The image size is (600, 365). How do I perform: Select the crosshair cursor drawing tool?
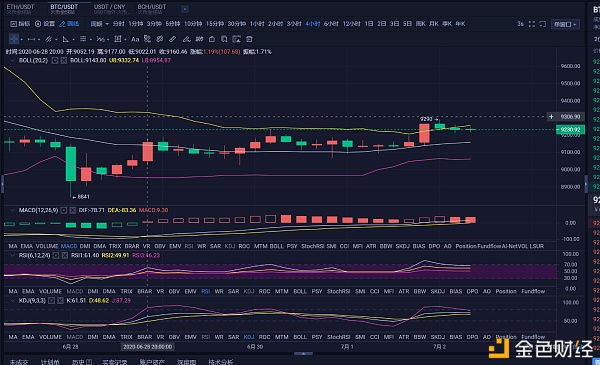click(13, 39)
